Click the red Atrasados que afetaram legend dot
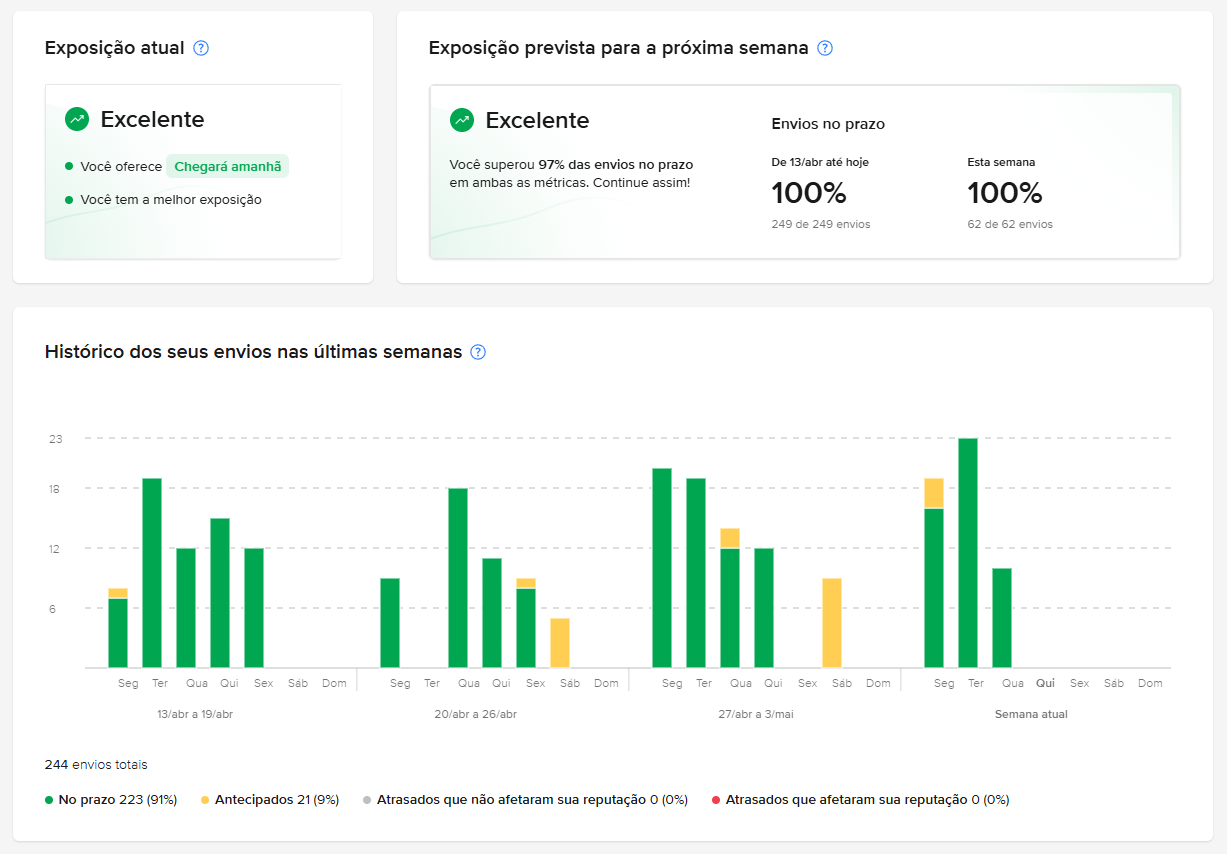 point(716,800)
